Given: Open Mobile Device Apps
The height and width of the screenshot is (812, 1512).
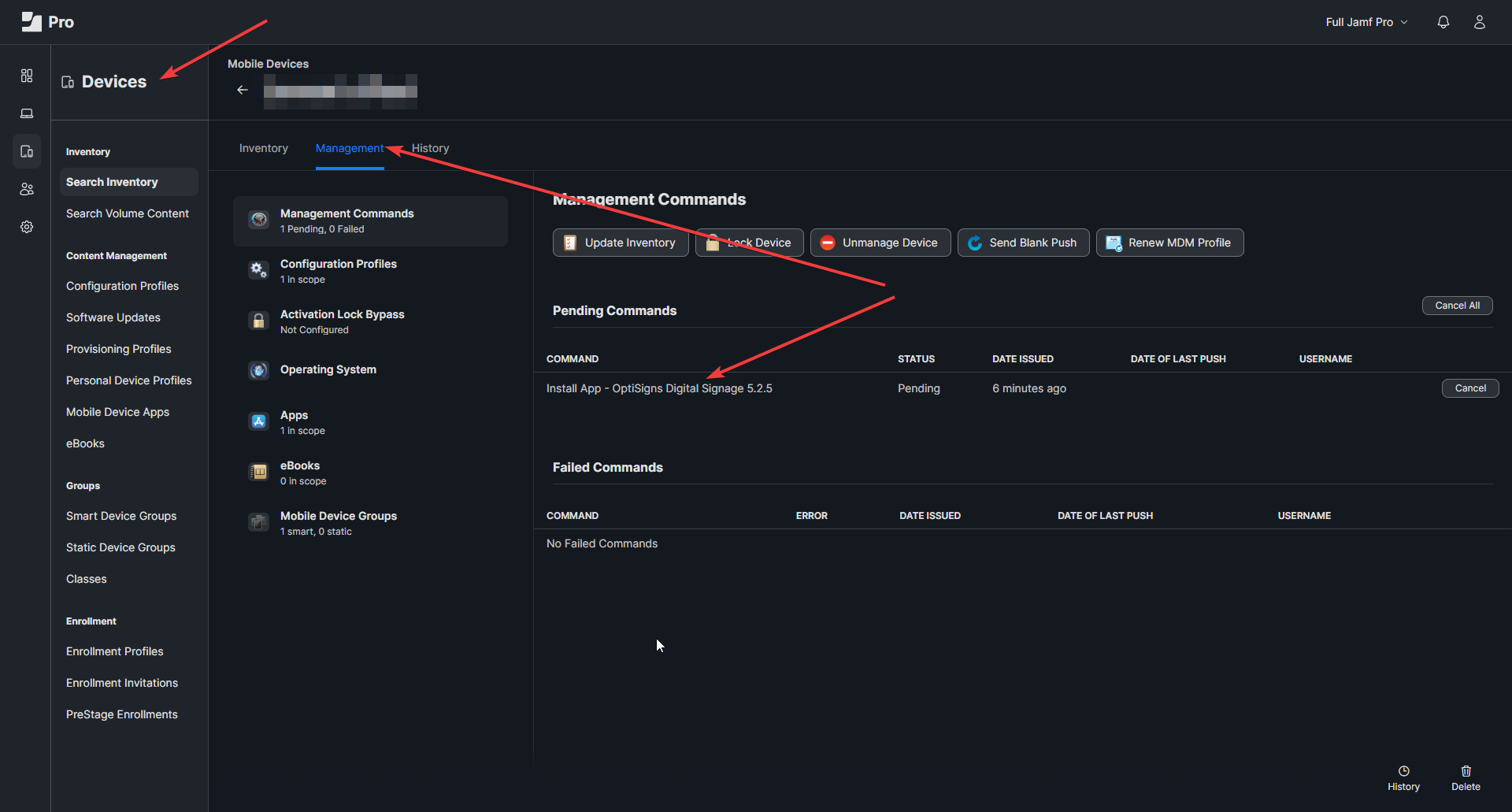Looking at the screenshot, I should 118,412.
